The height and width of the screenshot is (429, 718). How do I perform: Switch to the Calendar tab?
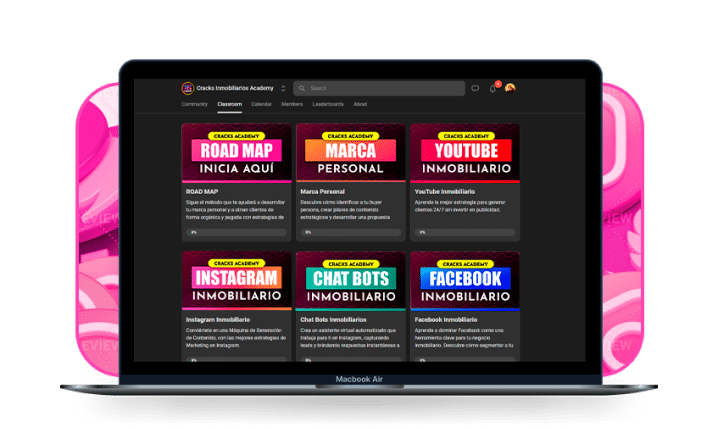(x=261, y=104)
